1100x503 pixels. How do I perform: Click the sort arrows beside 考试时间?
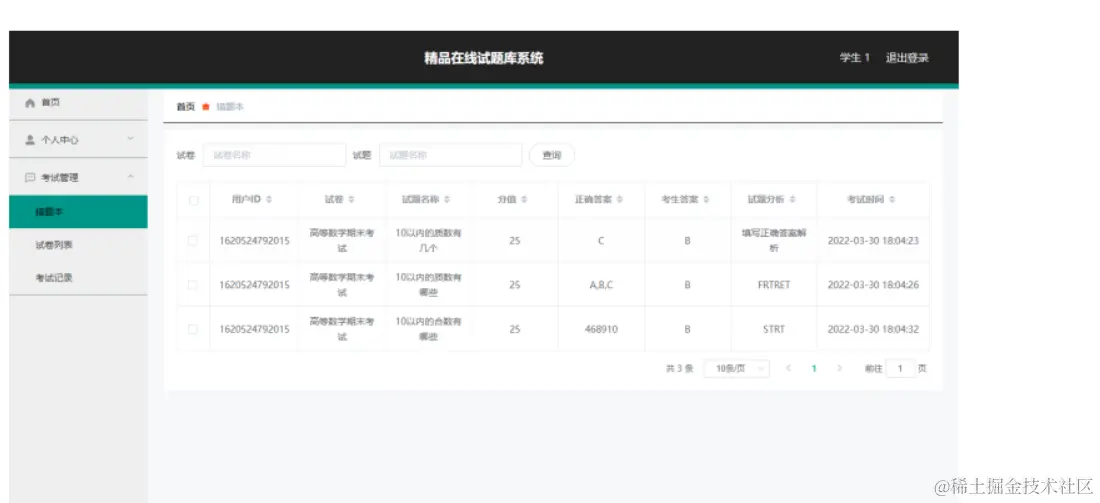click(892, 200)
